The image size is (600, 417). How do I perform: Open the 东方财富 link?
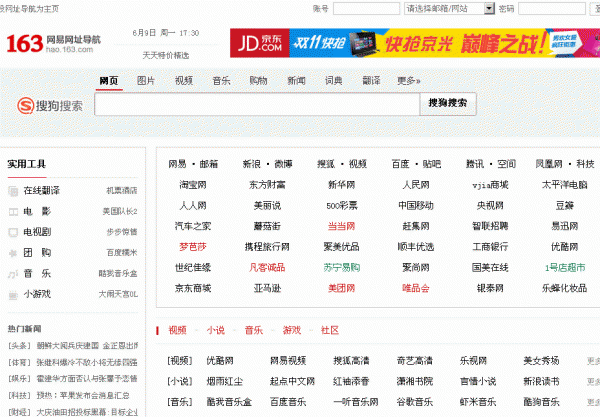[267, 185]
